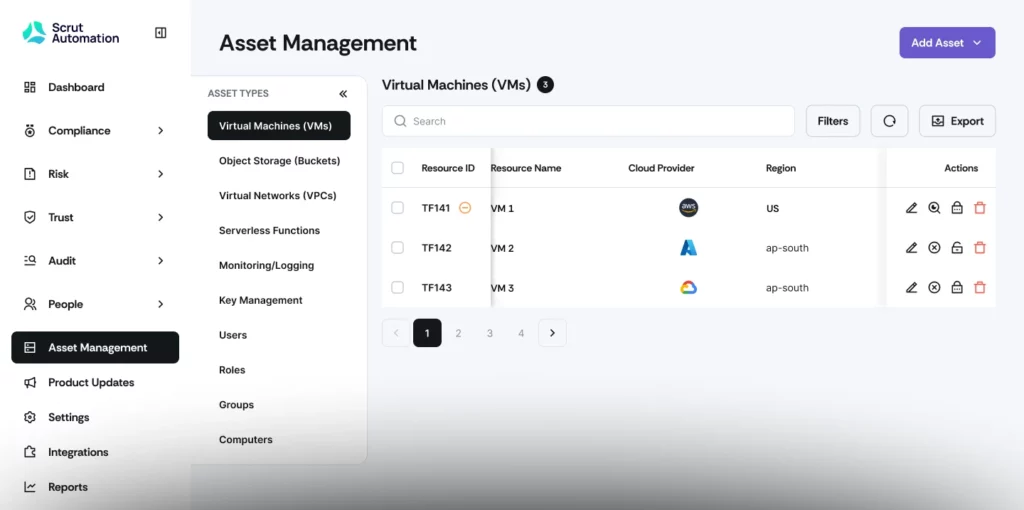Click the asset Search field
This screenshot has width=1024, height=510.
pyautogui.click(x=588, y=121)
